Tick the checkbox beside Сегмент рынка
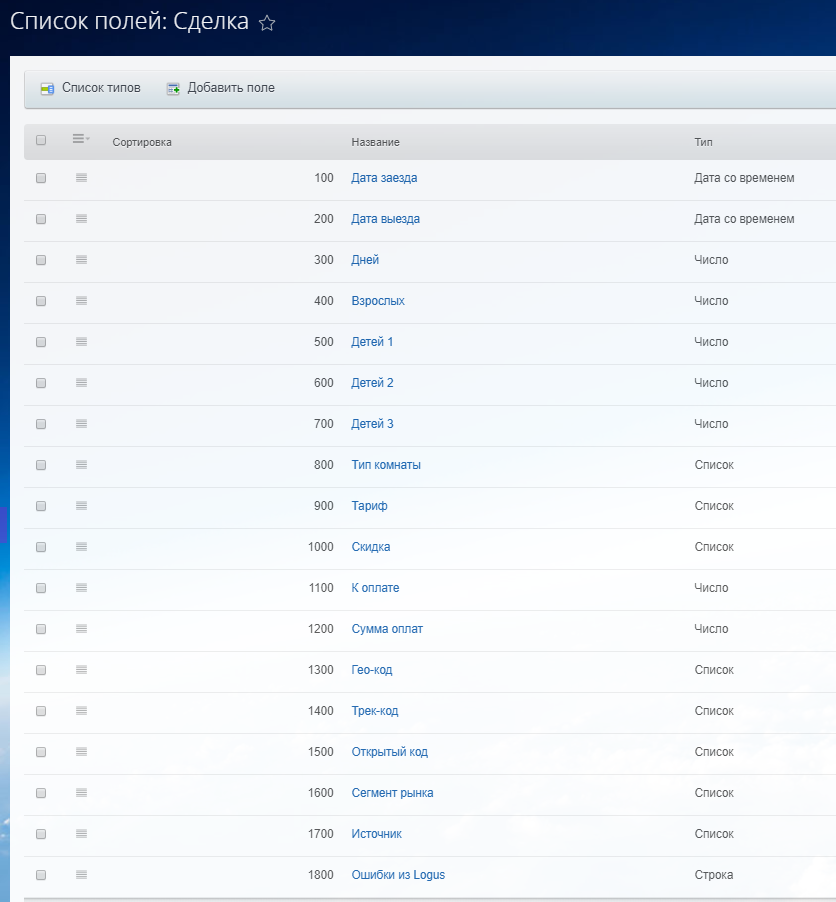Screen dimensions: 836x902 point(41,793)
